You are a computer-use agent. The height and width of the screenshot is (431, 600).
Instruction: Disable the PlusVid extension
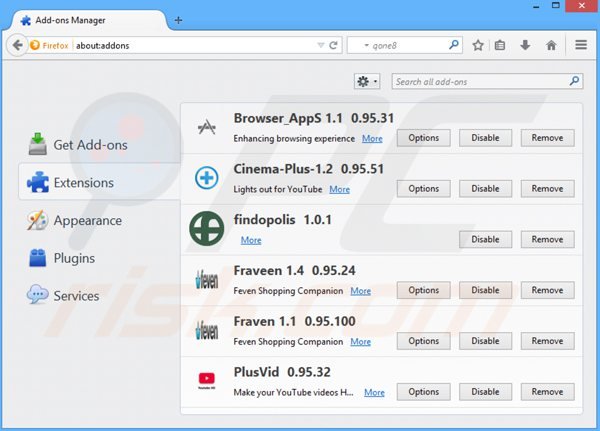click(x=485, y=392)
